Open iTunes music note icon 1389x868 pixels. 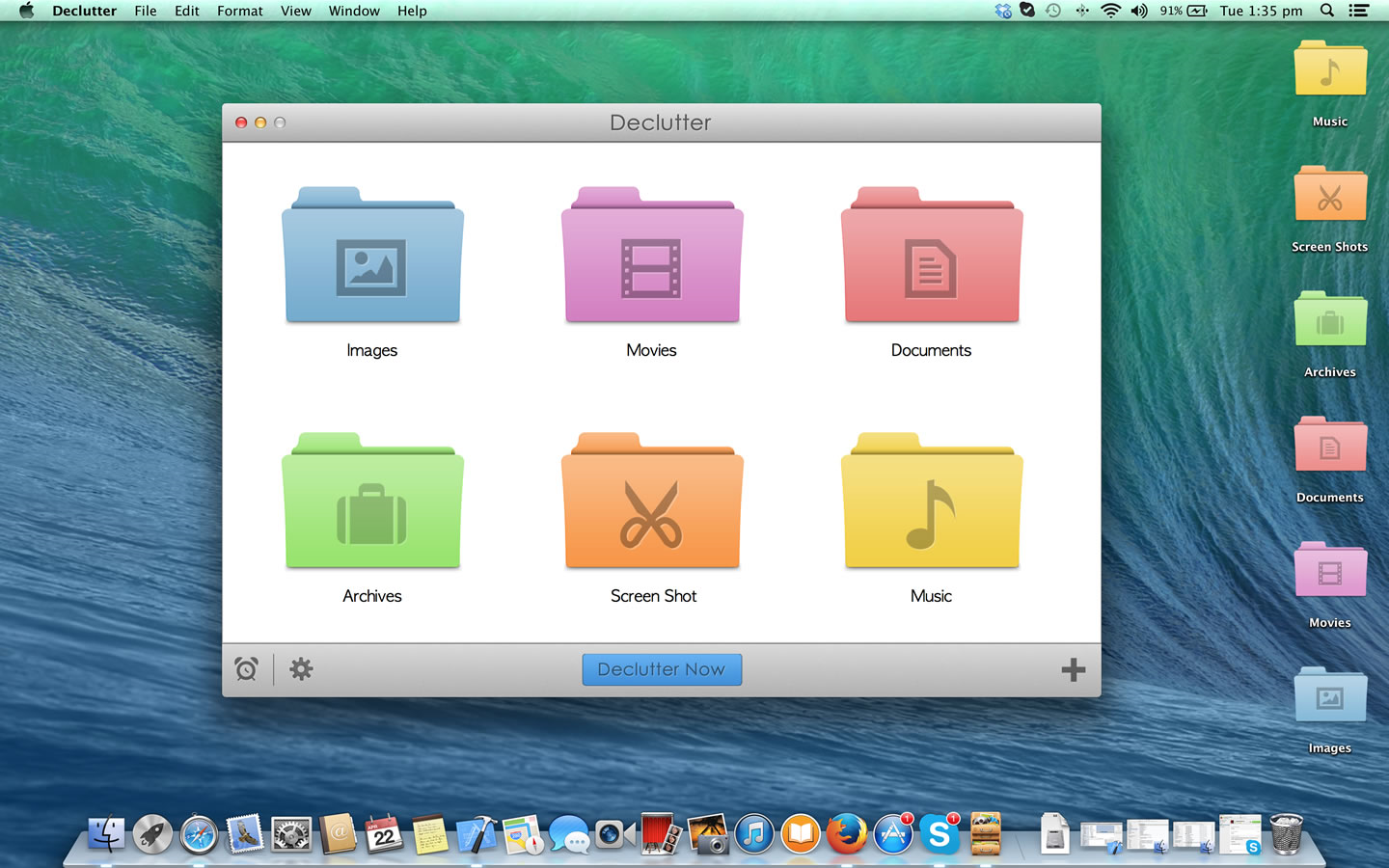point(754,834)
